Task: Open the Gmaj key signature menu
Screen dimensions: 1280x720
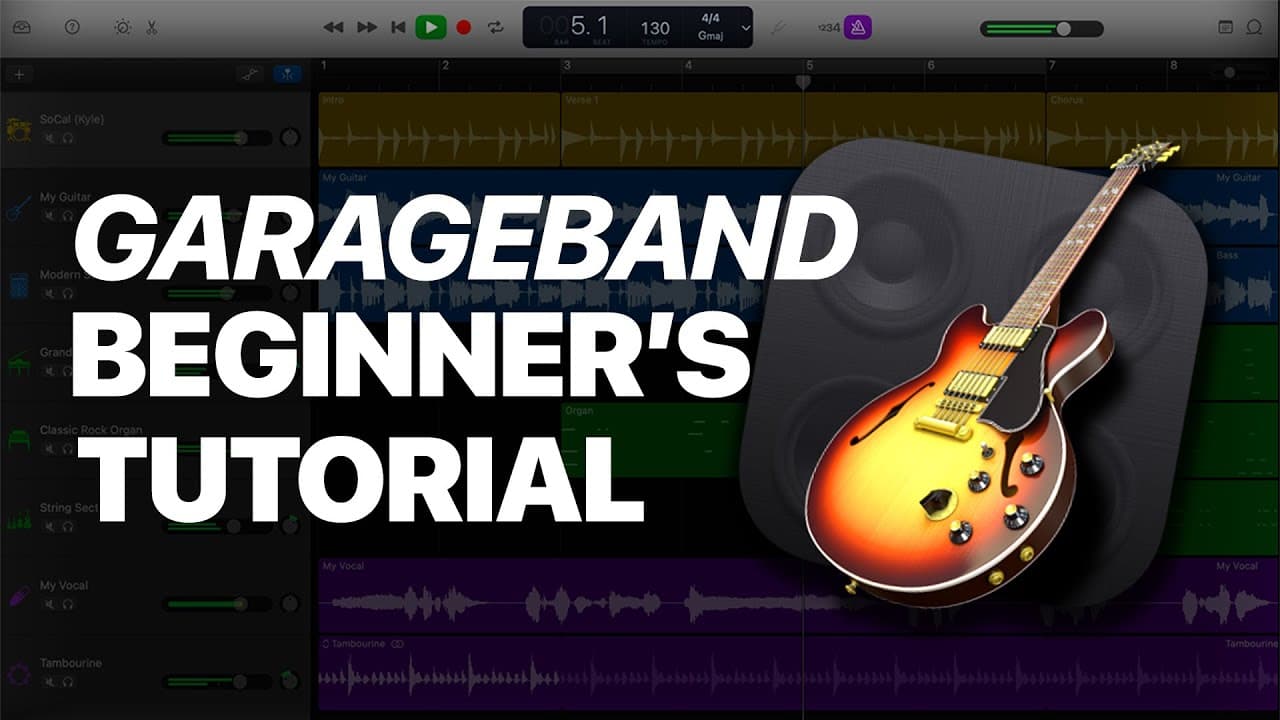Action: pyautogui.click(x=710, y=37)
